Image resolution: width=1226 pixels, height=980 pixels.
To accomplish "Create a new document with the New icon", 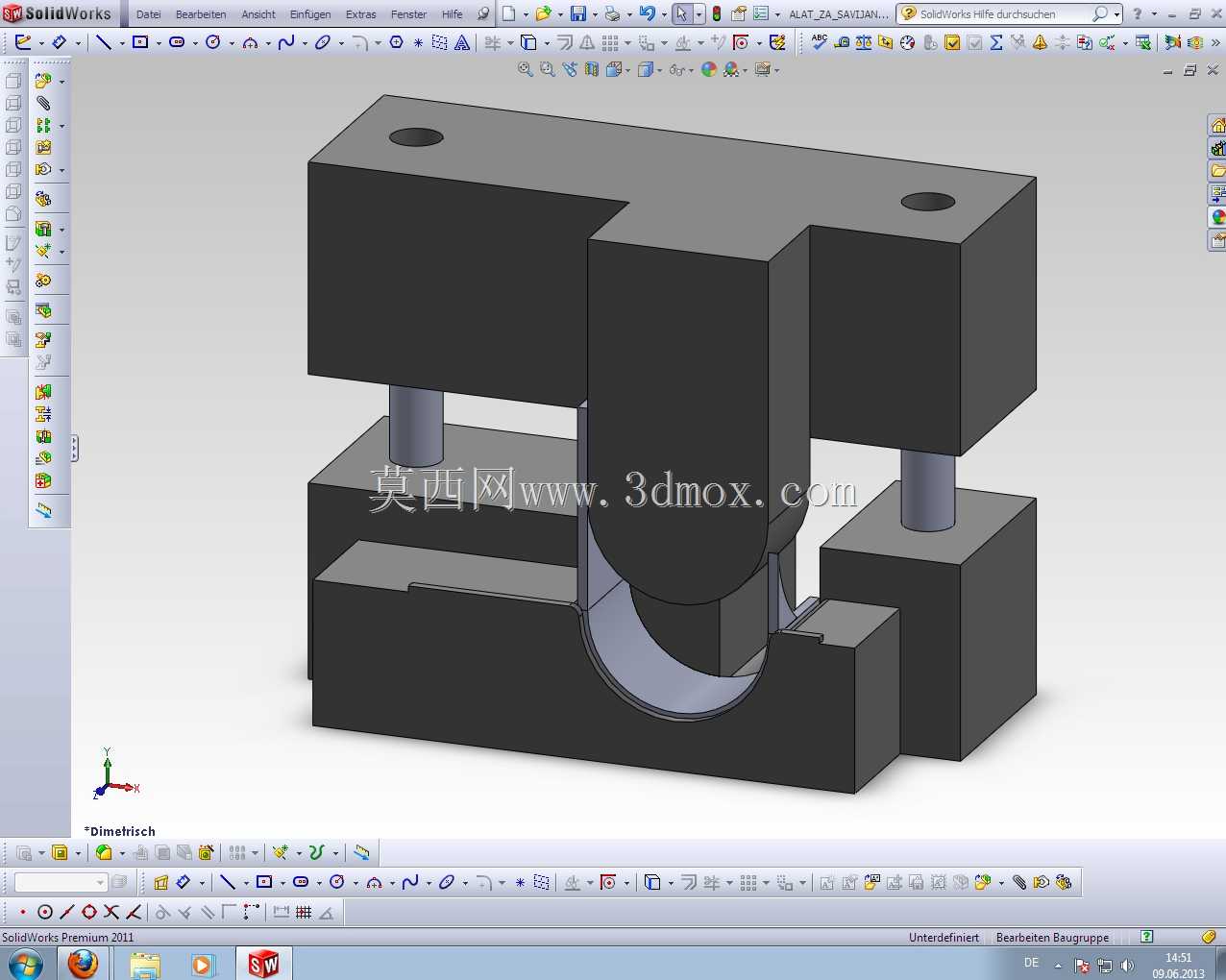I will (509, 14).
